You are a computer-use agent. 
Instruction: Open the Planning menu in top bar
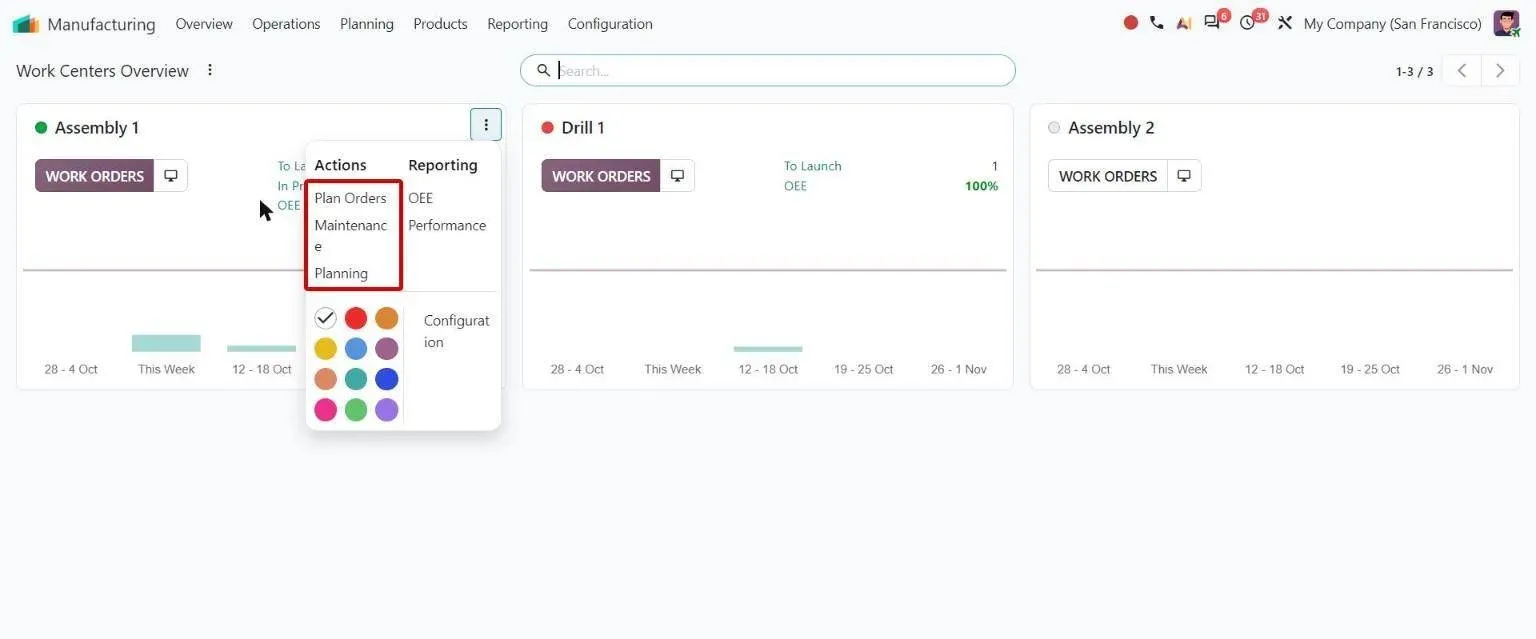coord(367,23)
